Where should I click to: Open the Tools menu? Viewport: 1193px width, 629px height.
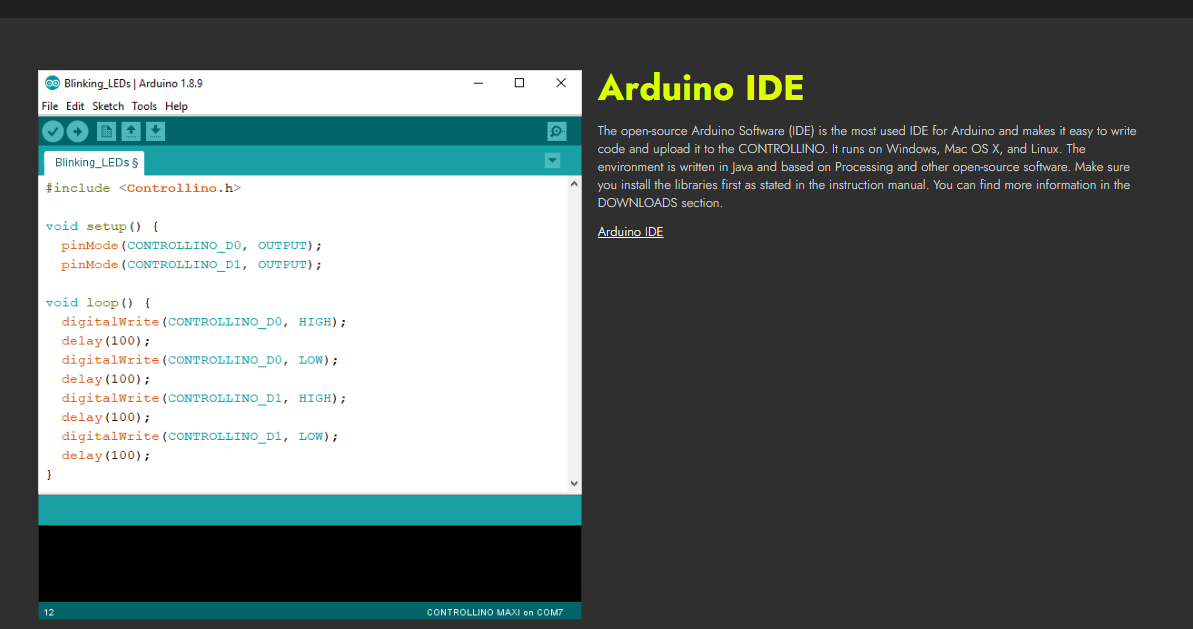coord(144,106)
